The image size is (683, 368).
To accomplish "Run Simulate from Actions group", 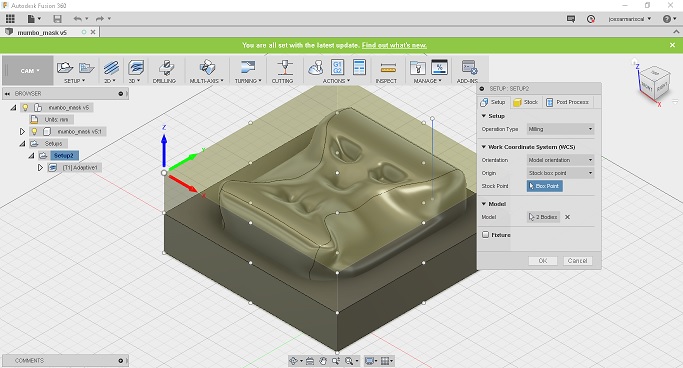I will point(315,68).
